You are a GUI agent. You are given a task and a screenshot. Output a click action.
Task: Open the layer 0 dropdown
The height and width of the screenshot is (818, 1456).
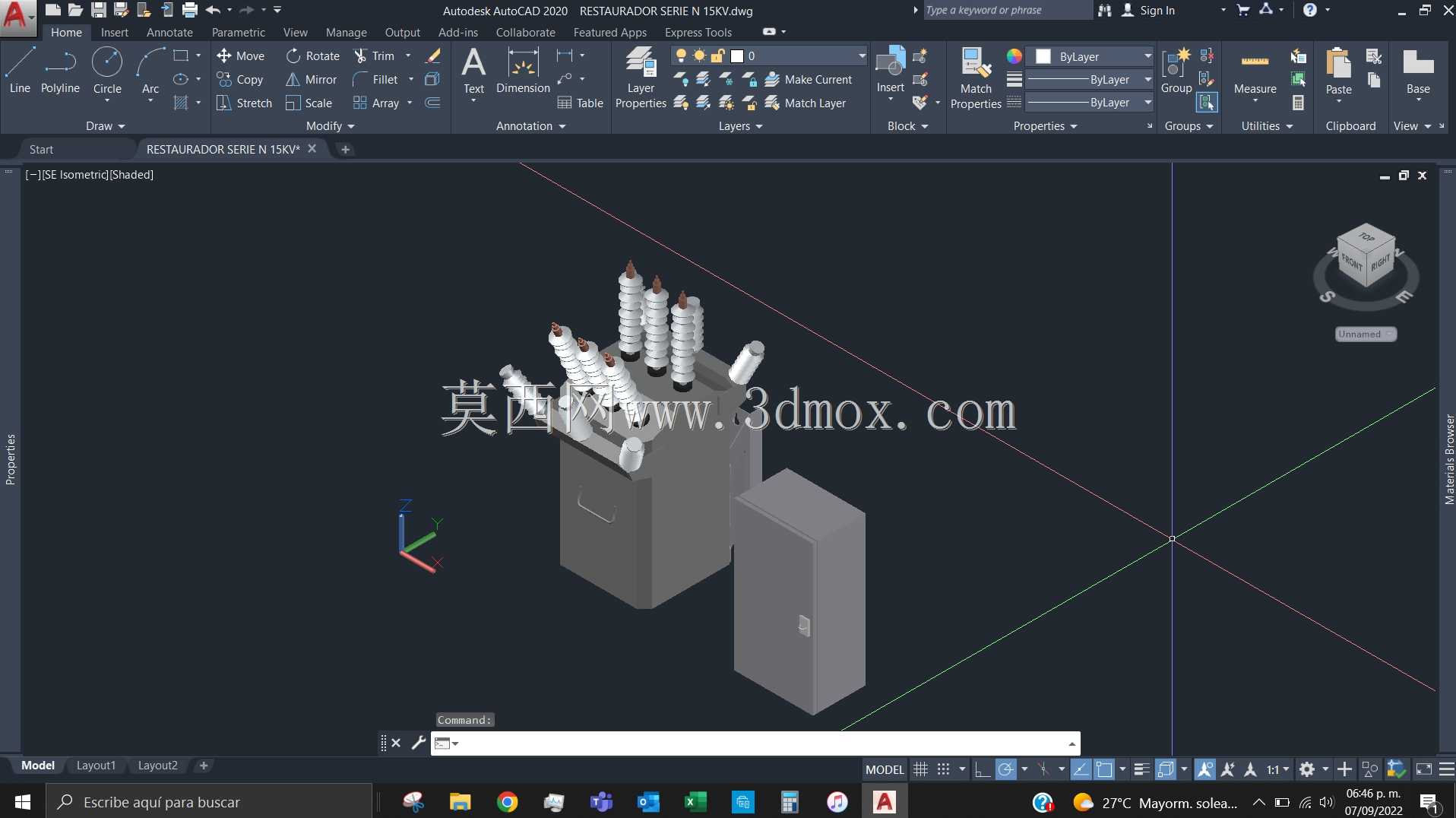(862, 55)
